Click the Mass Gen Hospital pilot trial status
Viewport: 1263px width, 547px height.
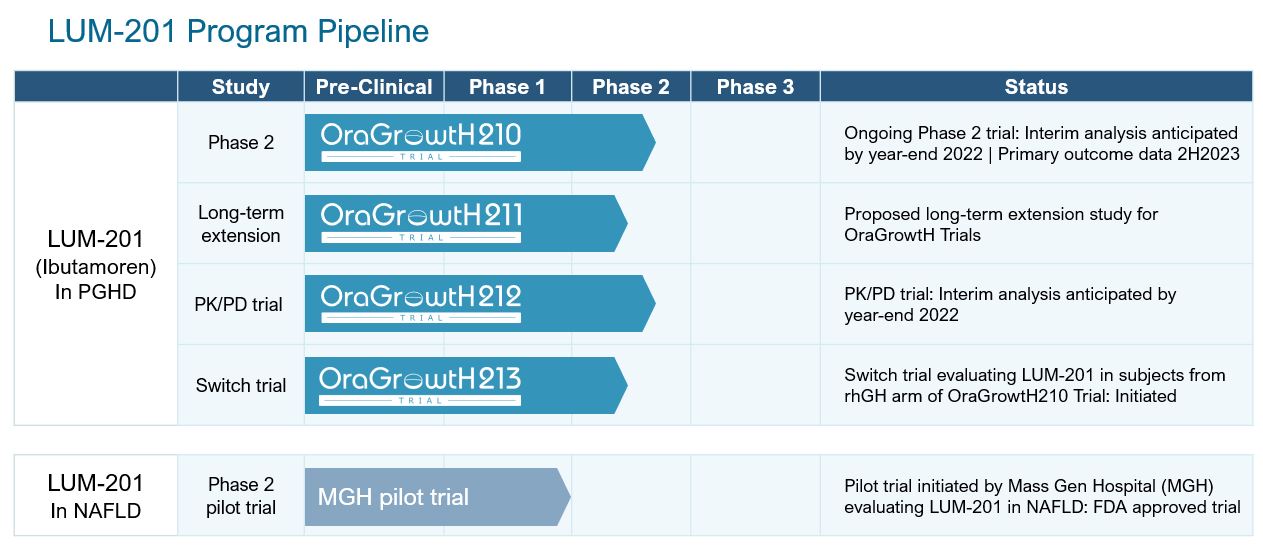(x=1042, y=496)
